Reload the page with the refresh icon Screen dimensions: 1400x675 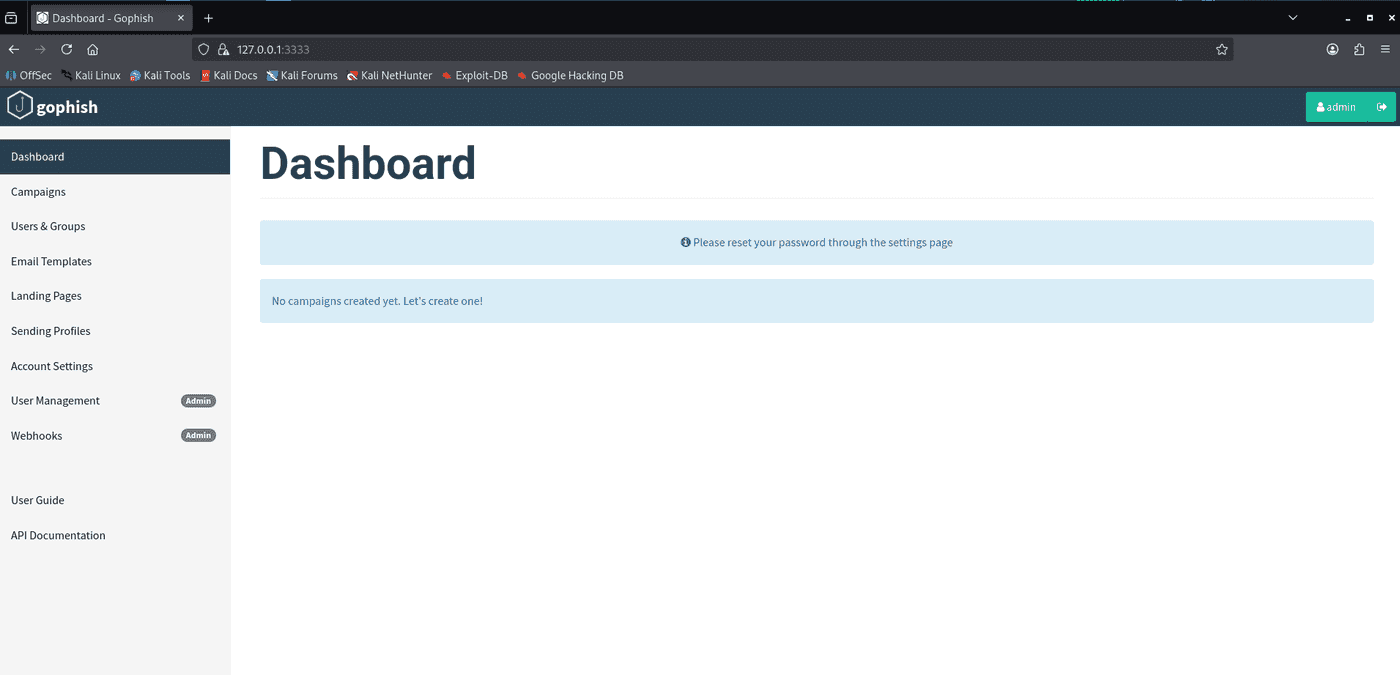coord(66,49)
